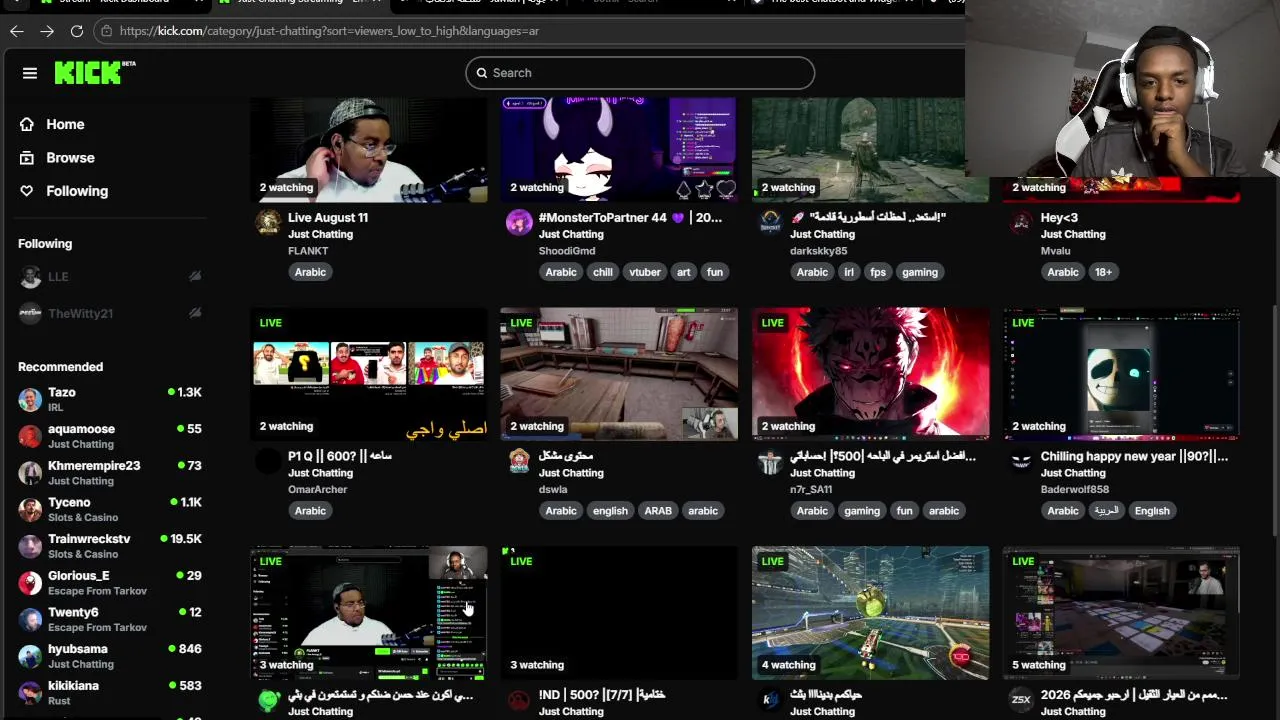Image resolution: width=1280 pixels, height=720 pixels.
Task: Open dswla's kitchen game stream thumbnail
Action: (619, 374)
